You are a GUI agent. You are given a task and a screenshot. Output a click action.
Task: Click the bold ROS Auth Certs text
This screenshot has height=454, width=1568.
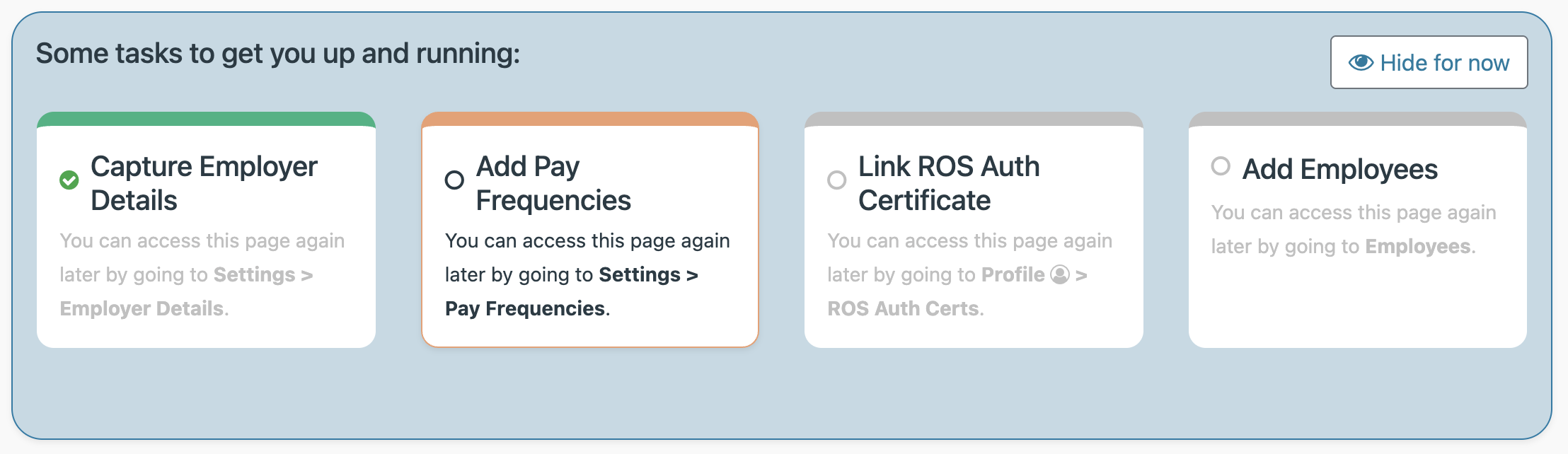[904, 308]
